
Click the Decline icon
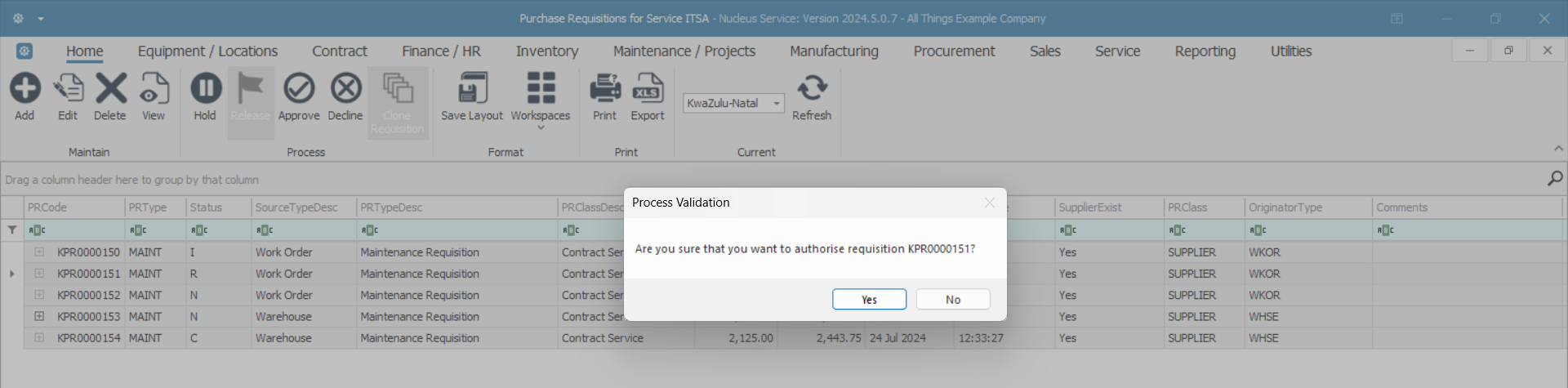tap(345, 89)
